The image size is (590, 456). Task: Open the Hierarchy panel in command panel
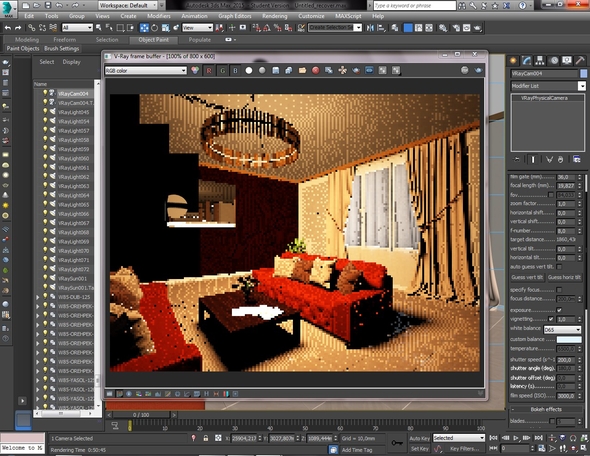tap(540, 61)
